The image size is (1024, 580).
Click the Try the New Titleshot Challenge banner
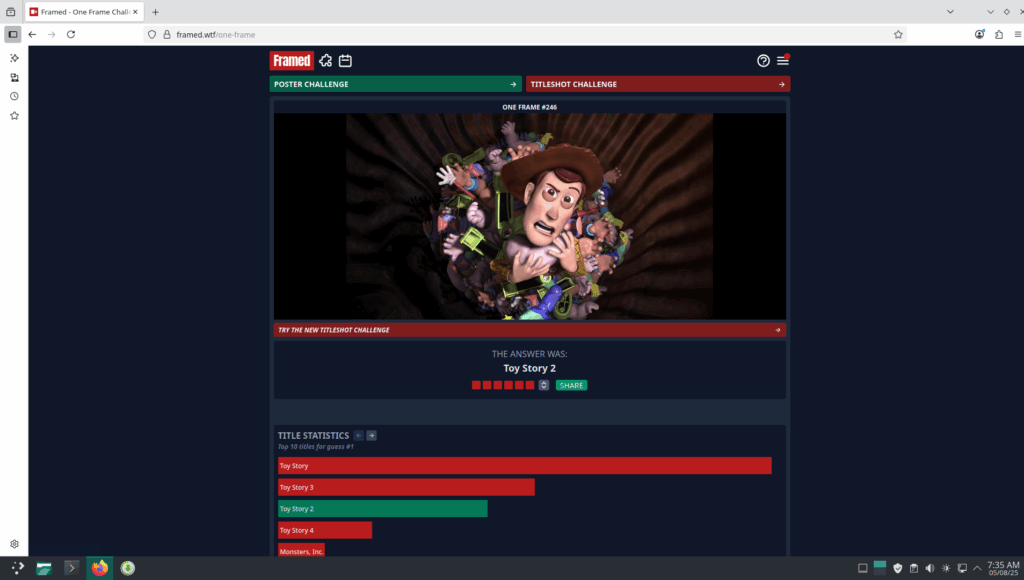point(529,330)
